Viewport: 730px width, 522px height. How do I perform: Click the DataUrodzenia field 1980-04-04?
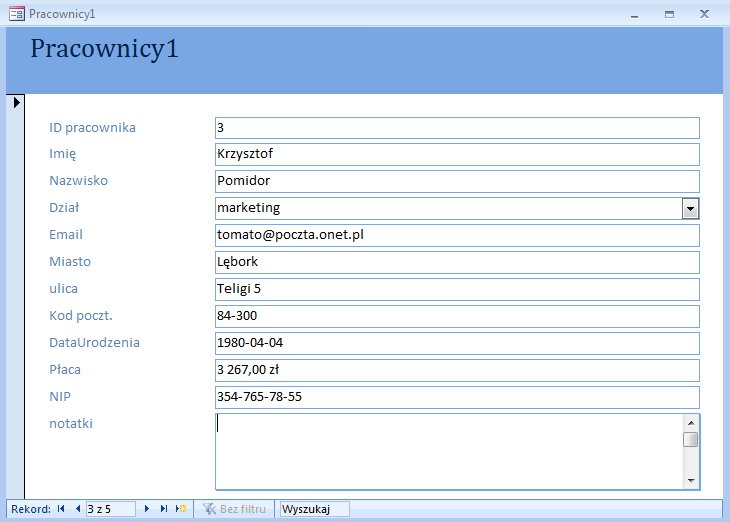[x=457, y=343]
